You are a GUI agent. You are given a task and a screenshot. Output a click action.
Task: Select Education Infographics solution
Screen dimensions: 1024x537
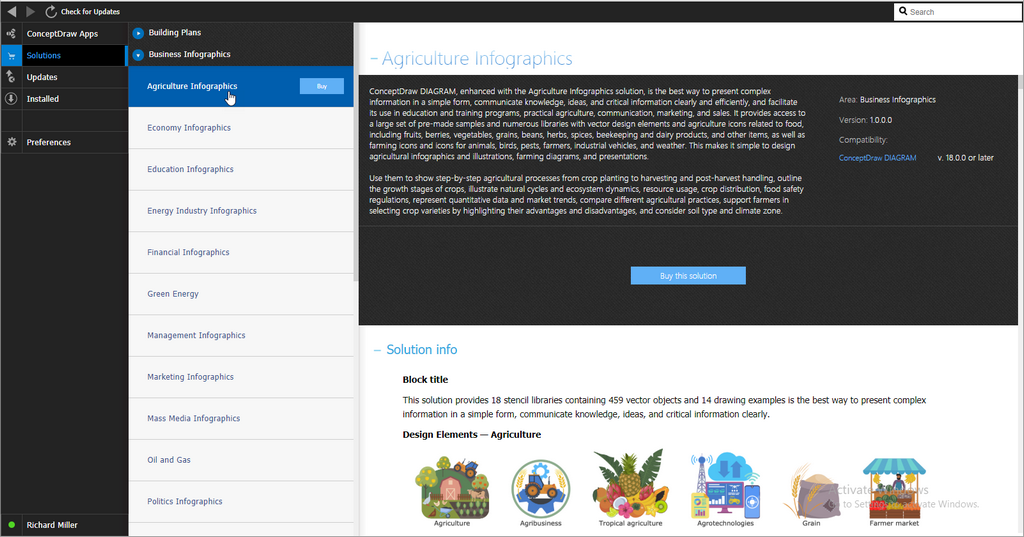[241, 169]
